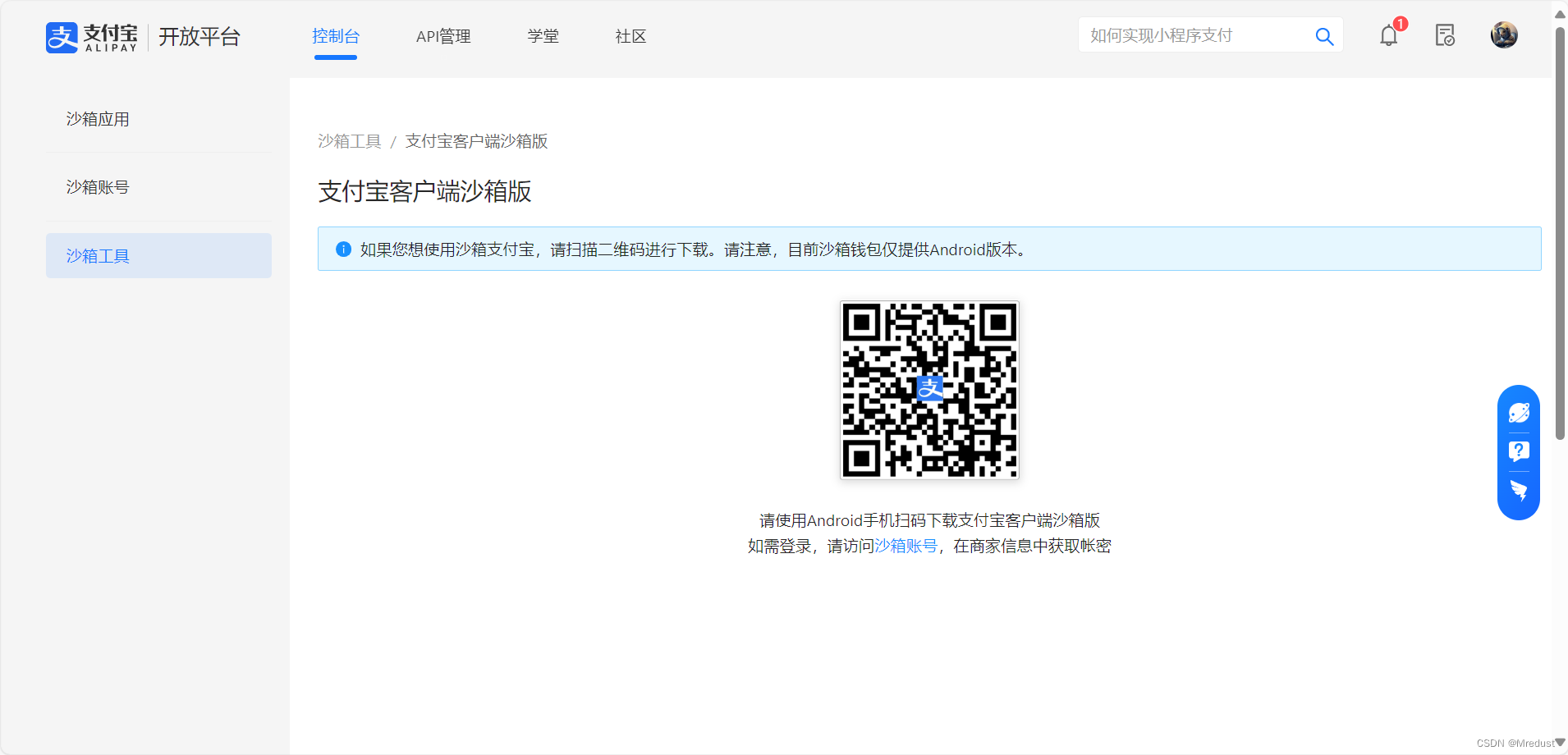Viewport: 1568px width, 755px height.
Task: Switch to 控制台 tab
Action: tap(336, 36)
